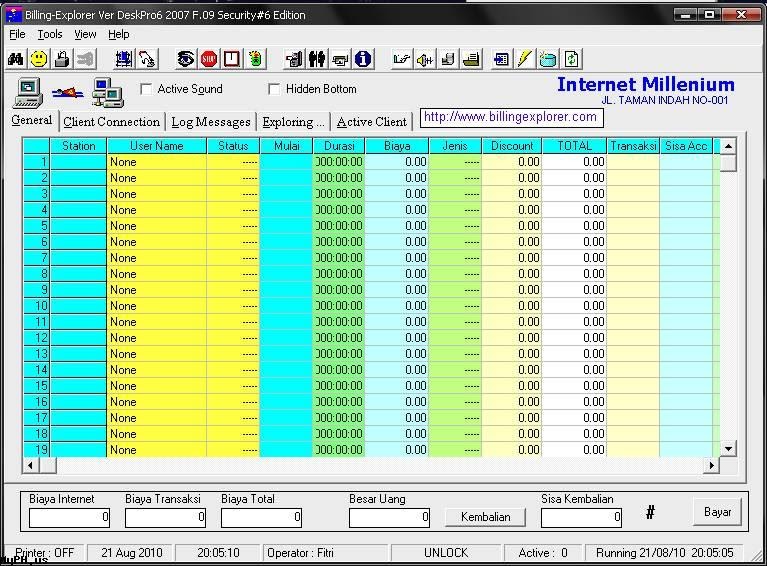Click the Biaya Internet input field
Image resolution: width=767 pixels, height=566 pixels.
point(69,518)
